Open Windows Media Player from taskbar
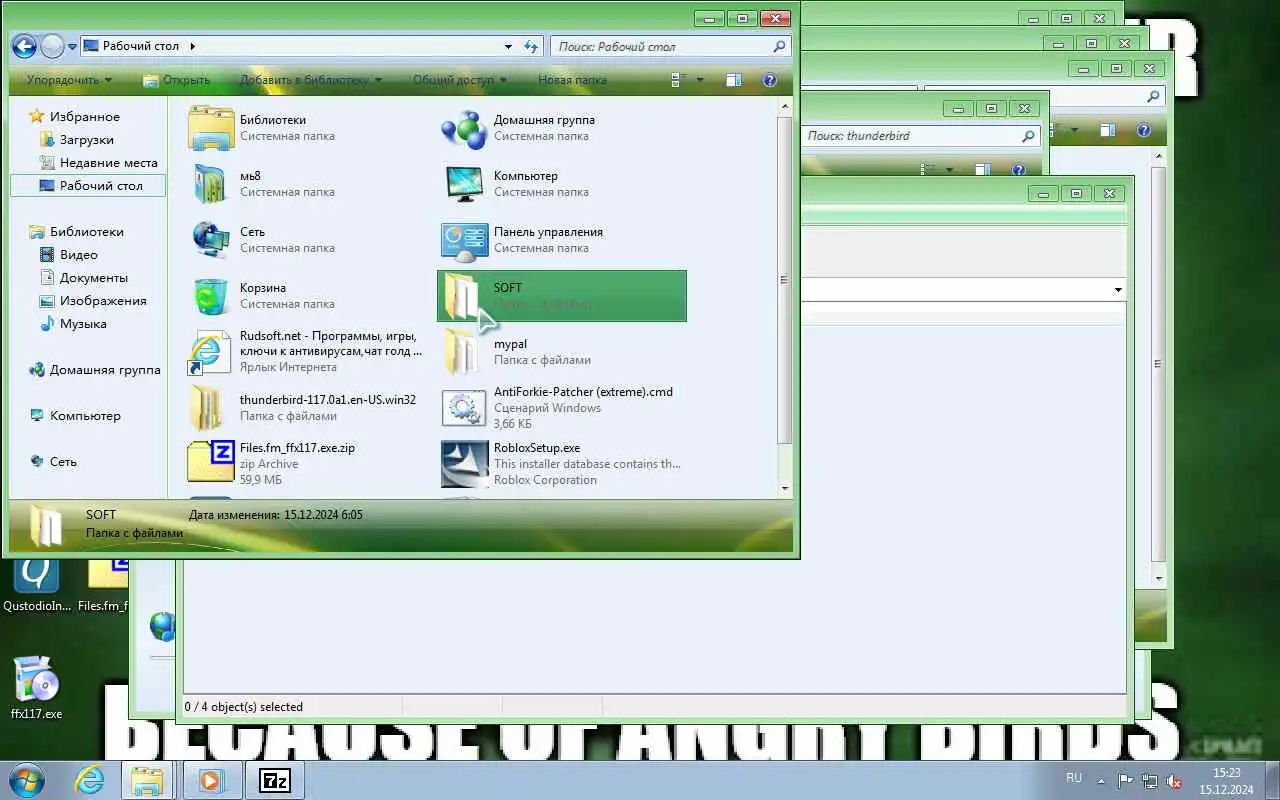This screenshot has height=800, width=1280. point(211,780)
